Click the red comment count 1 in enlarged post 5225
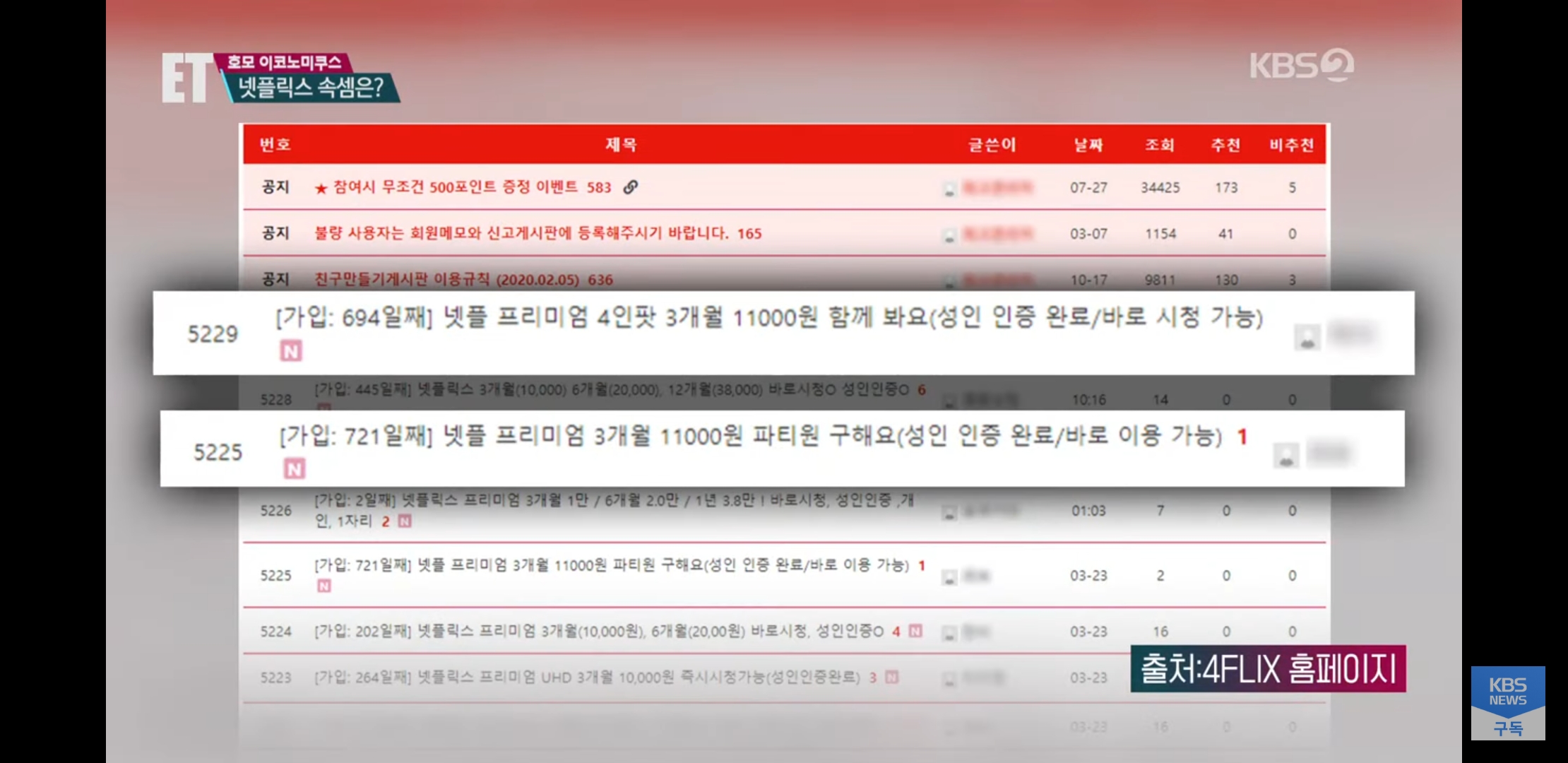This screenshot has height=763, width=1568. pos(1242,437)
